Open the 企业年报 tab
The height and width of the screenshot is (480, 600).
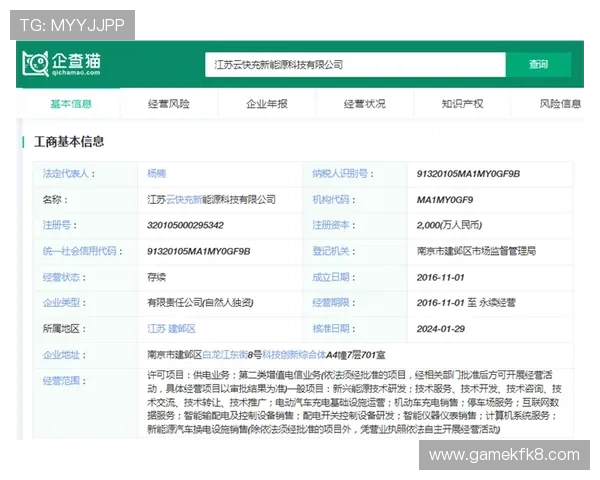(267, 104)
